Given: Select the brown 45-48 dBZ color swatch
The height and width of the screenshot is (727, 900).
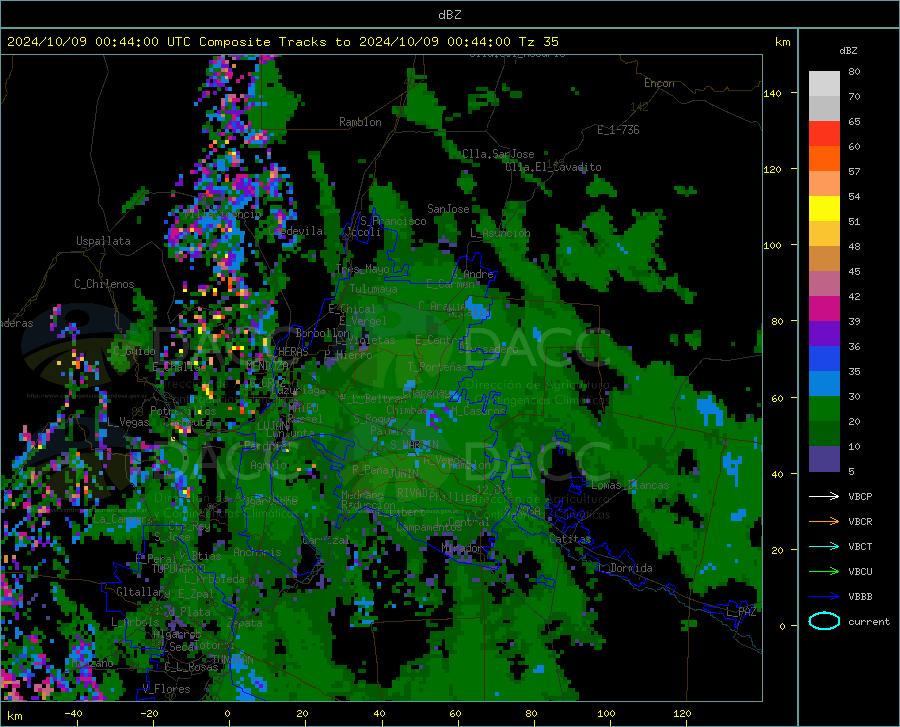Looking at the screenshot, I should pyautogui.click(x=824, y=259).
